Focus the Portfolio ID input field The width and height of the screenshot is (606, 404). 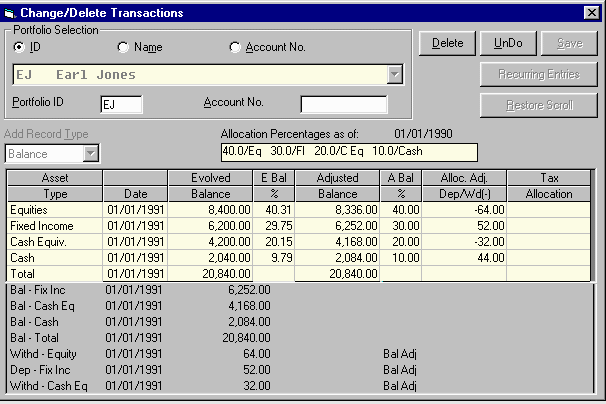pos(121,104)
